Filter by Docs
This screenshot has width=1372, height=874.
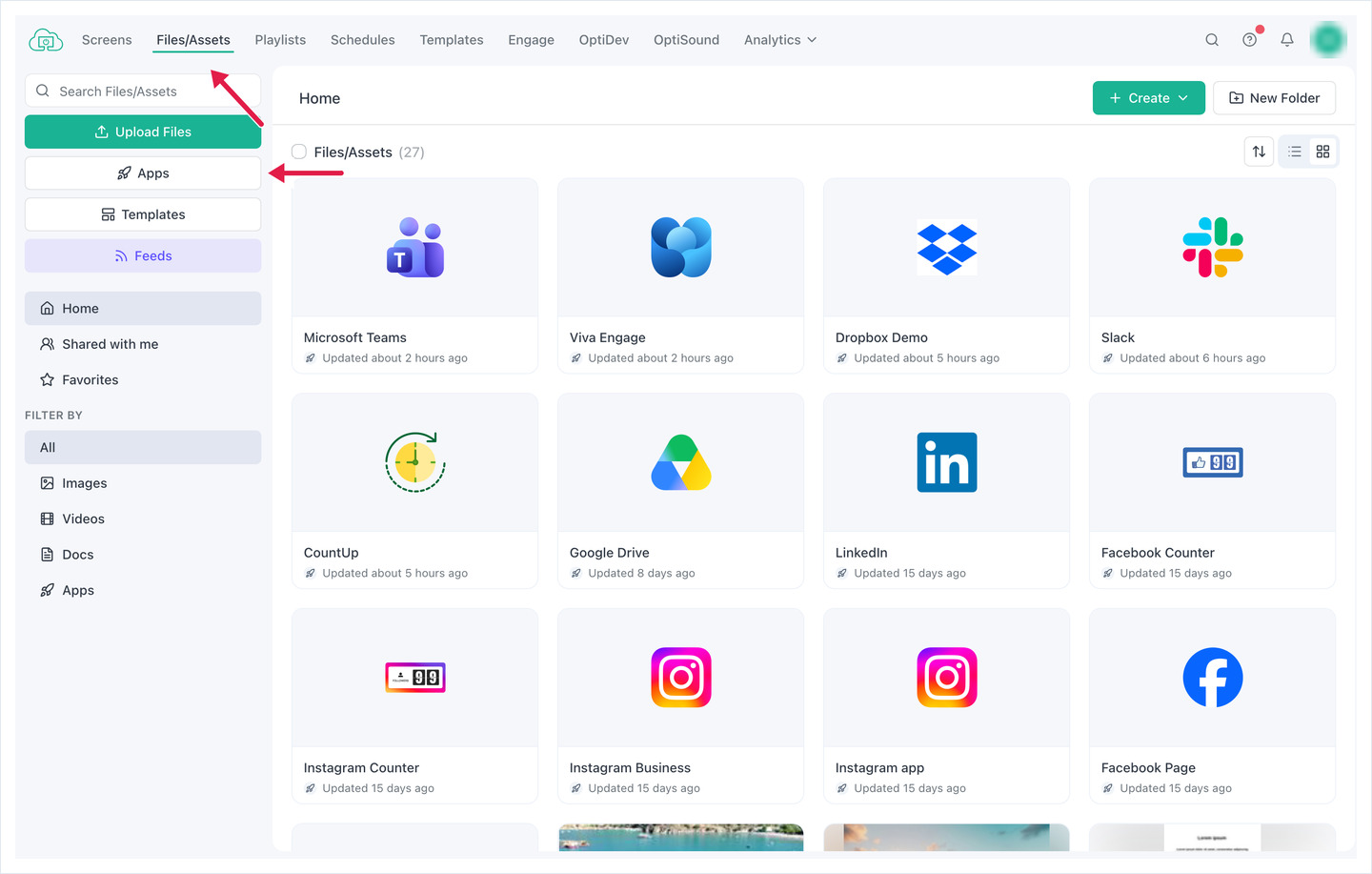click(x=143, y=555)
